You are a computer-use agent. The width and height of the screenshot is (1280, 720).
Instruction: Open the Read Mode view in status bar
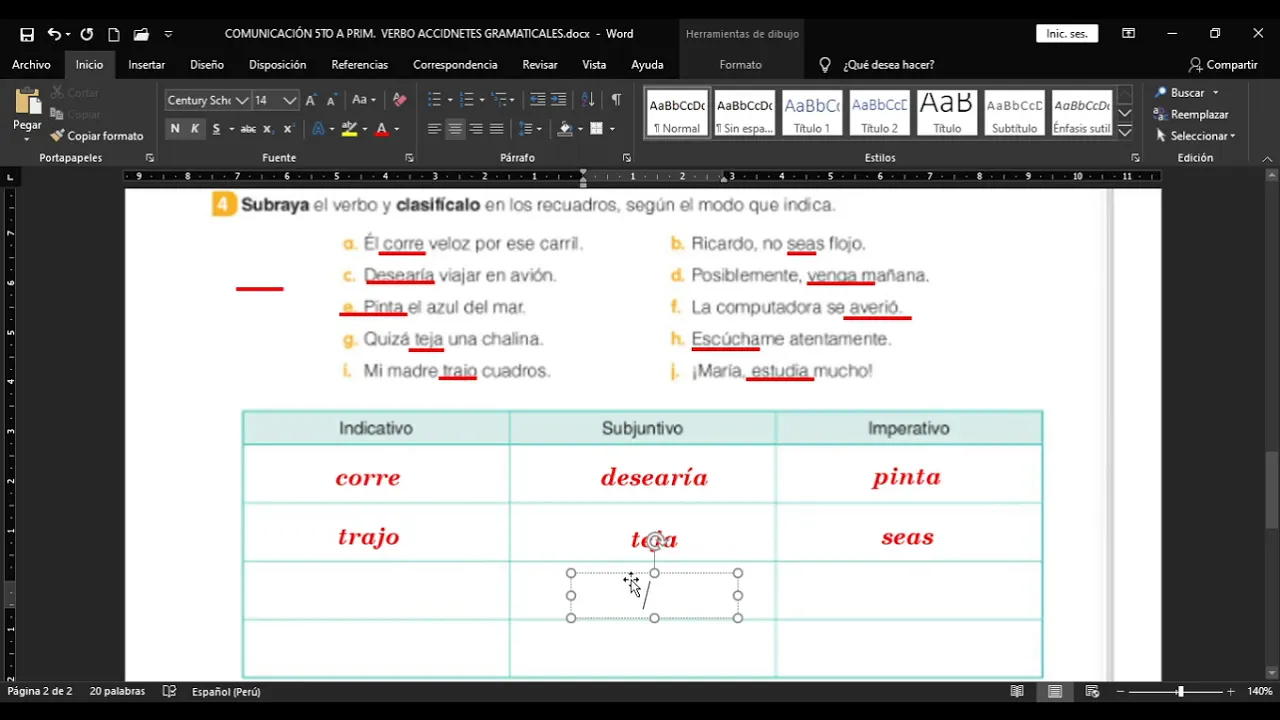point(1017,691)
